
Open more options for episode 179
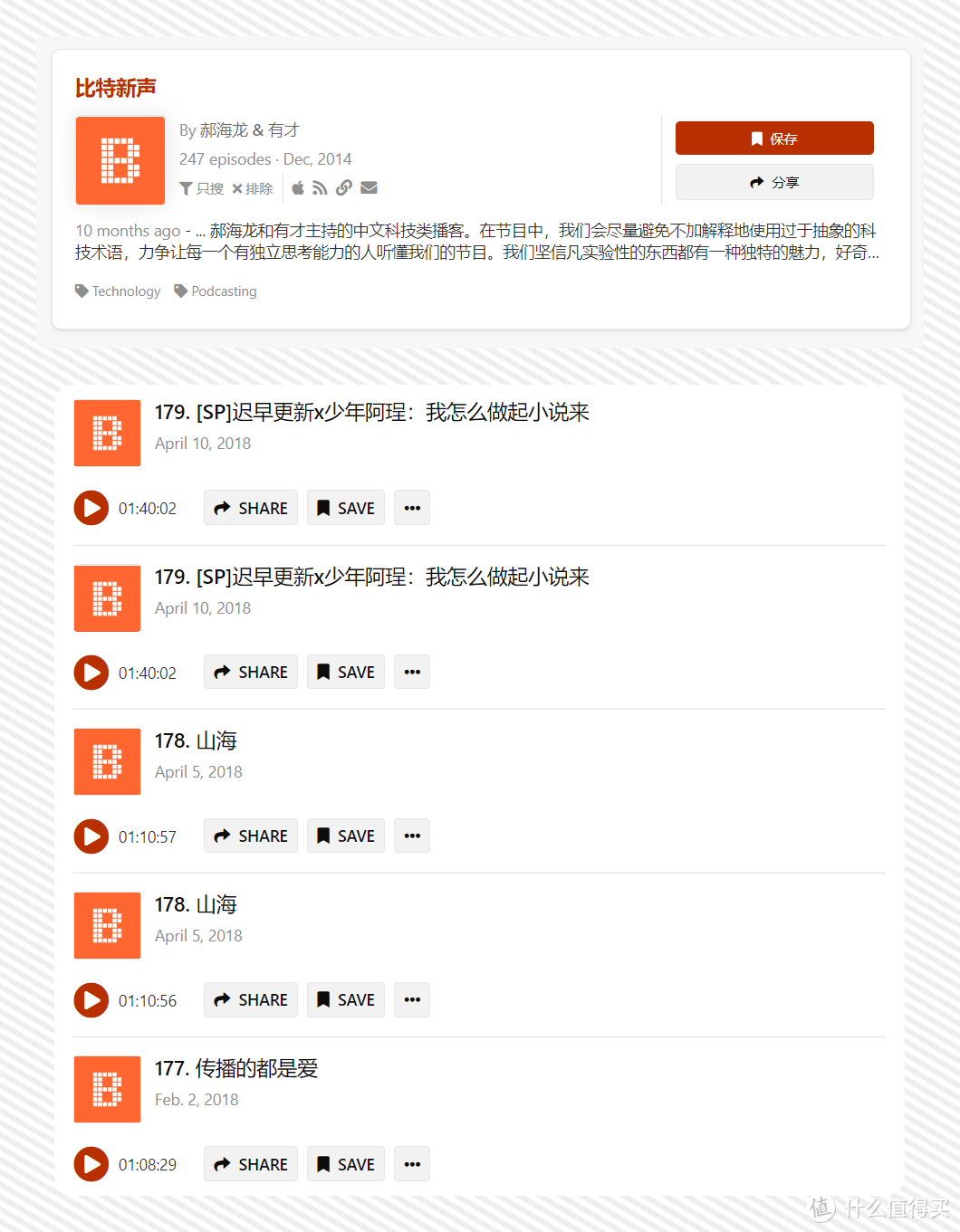(x=411, y=508)
